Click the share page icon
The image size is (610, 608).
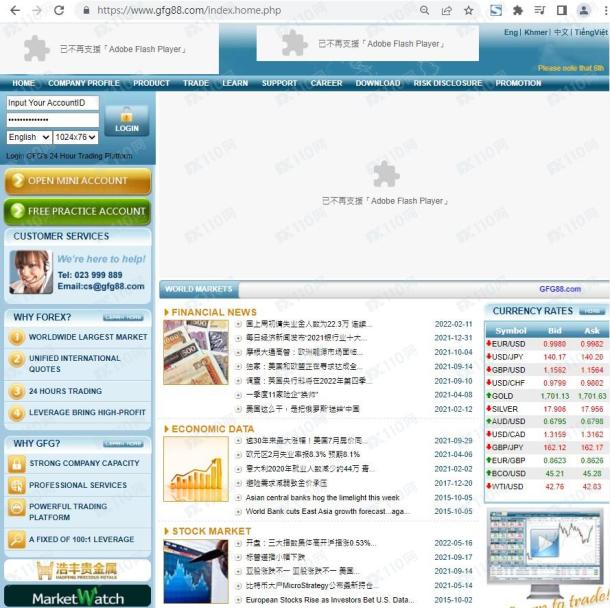point(447,11)
